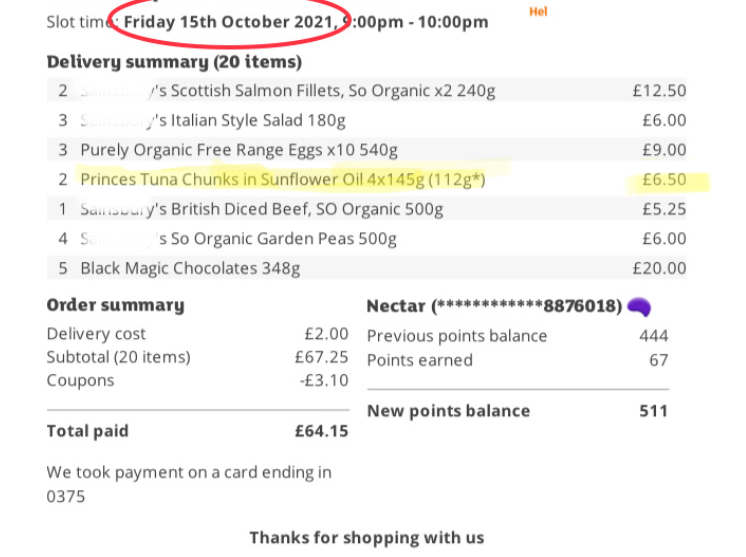Click the New points balance value 511
746x557 pixels.
click(652, 411)
